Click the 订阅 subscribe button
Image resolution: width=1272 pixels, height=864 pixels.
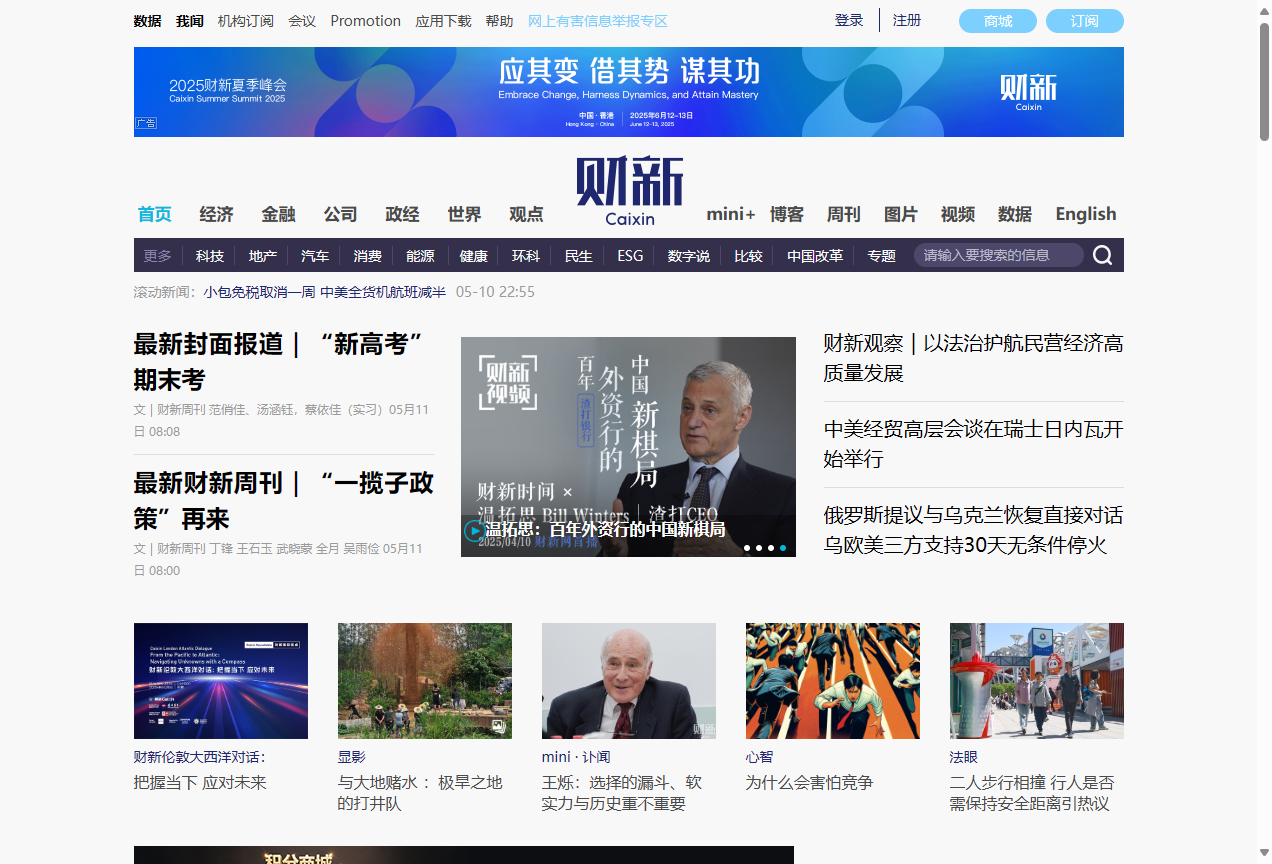(1084, 21)
